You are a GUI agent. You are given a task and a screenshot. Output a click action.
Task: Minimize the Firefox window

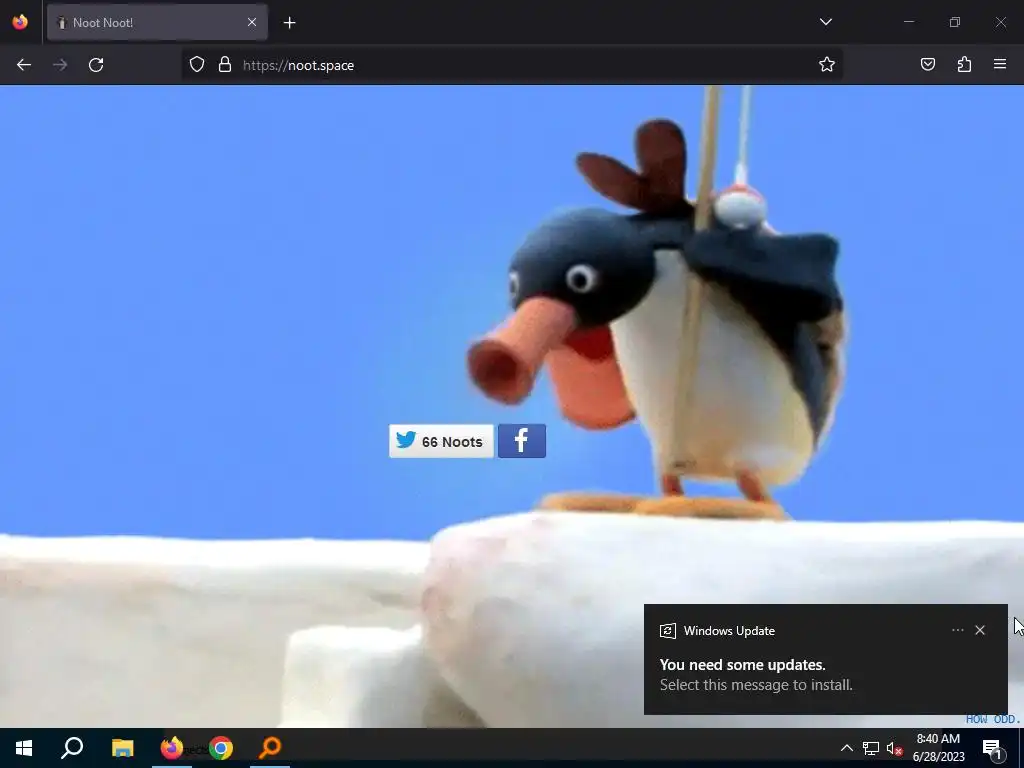pos(908,22)
